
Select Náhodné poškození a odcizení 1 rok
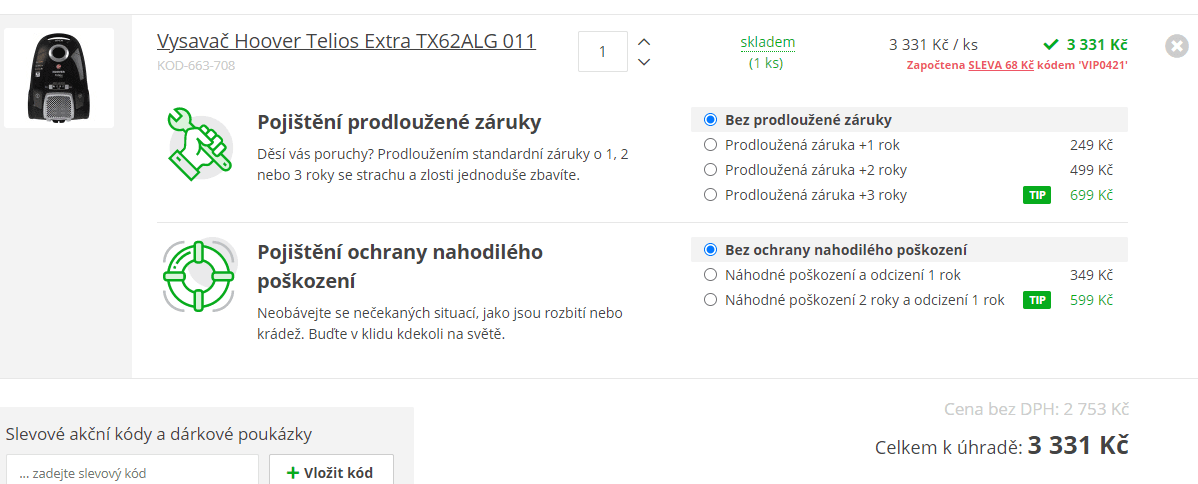(711, 274)
